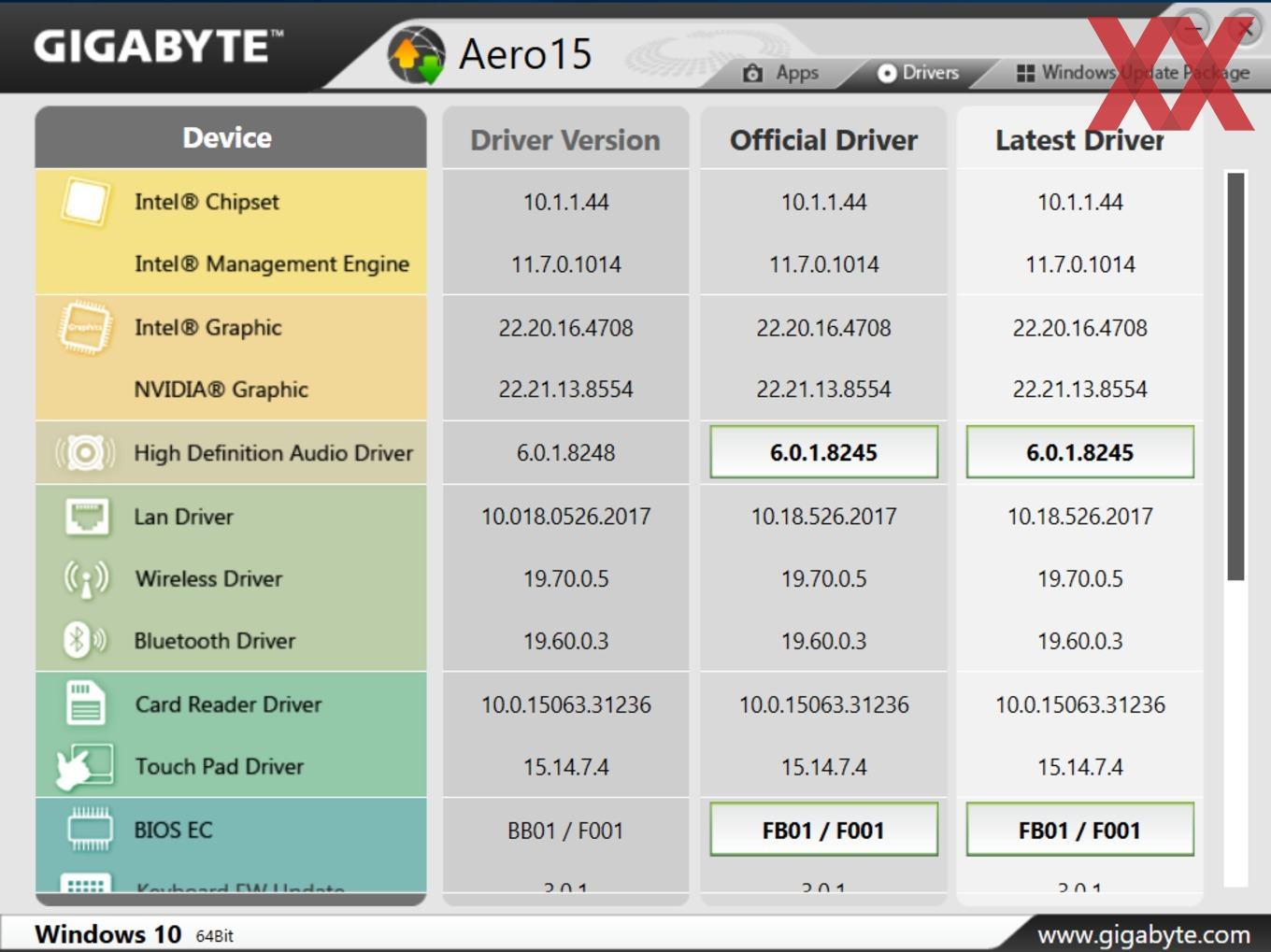Viewport: 1271px width, 952px height.
Task: Click the Aero15 update logo icon
Action: coord(417,54)
